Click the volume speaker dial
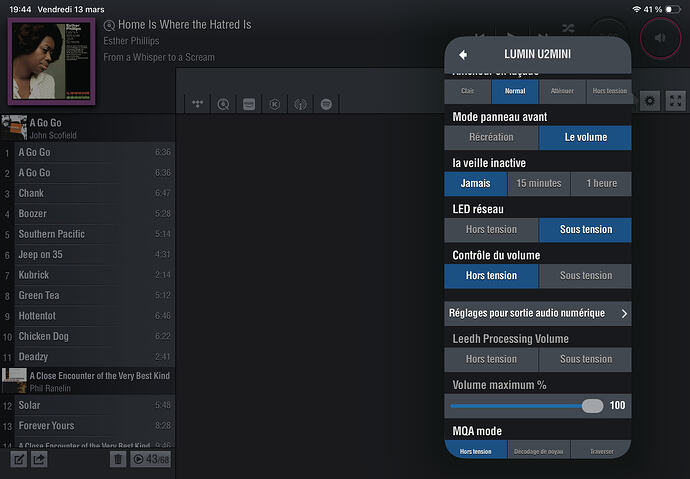 (x=659, y=38)
